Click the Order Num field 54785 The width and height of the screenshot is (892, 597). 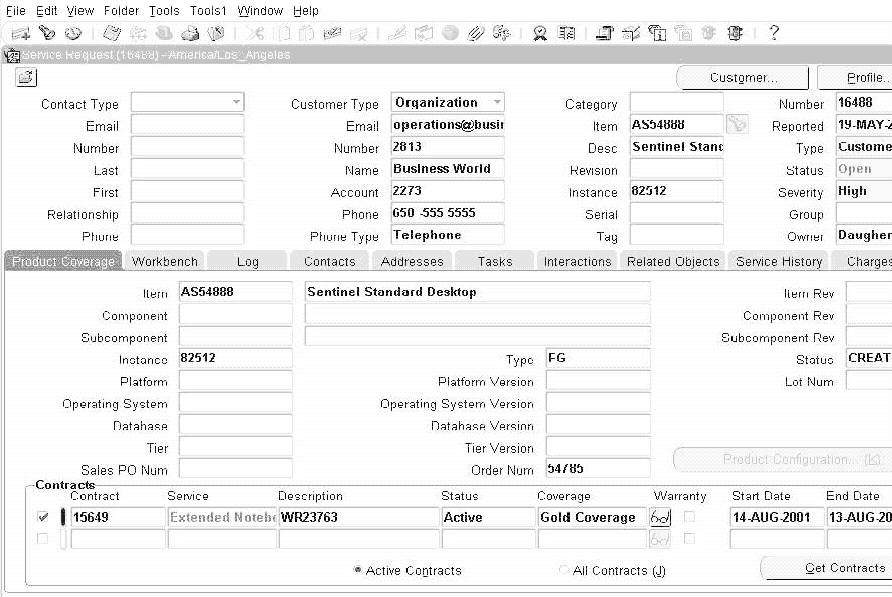click(x=598, y=468)
